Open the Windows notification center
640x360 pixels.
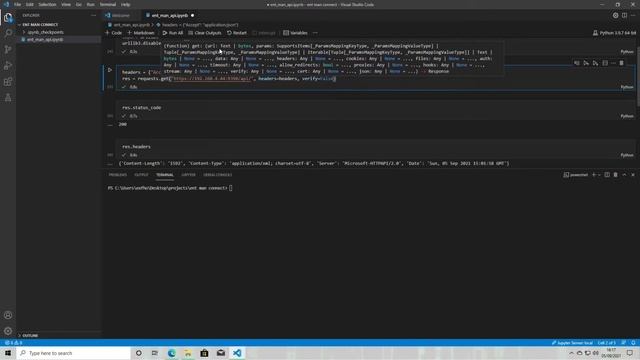630,353
